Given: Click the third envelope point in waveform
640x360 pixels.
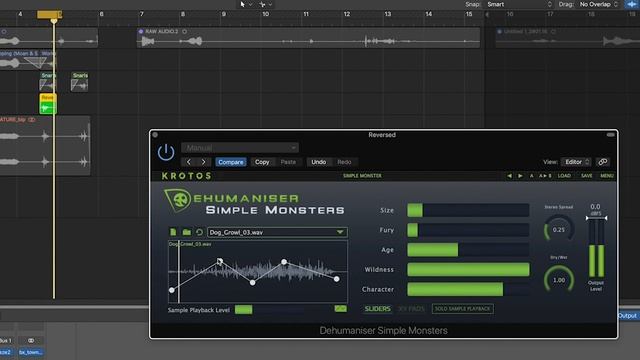Looking at the screenshot, I should pos(253,282).
